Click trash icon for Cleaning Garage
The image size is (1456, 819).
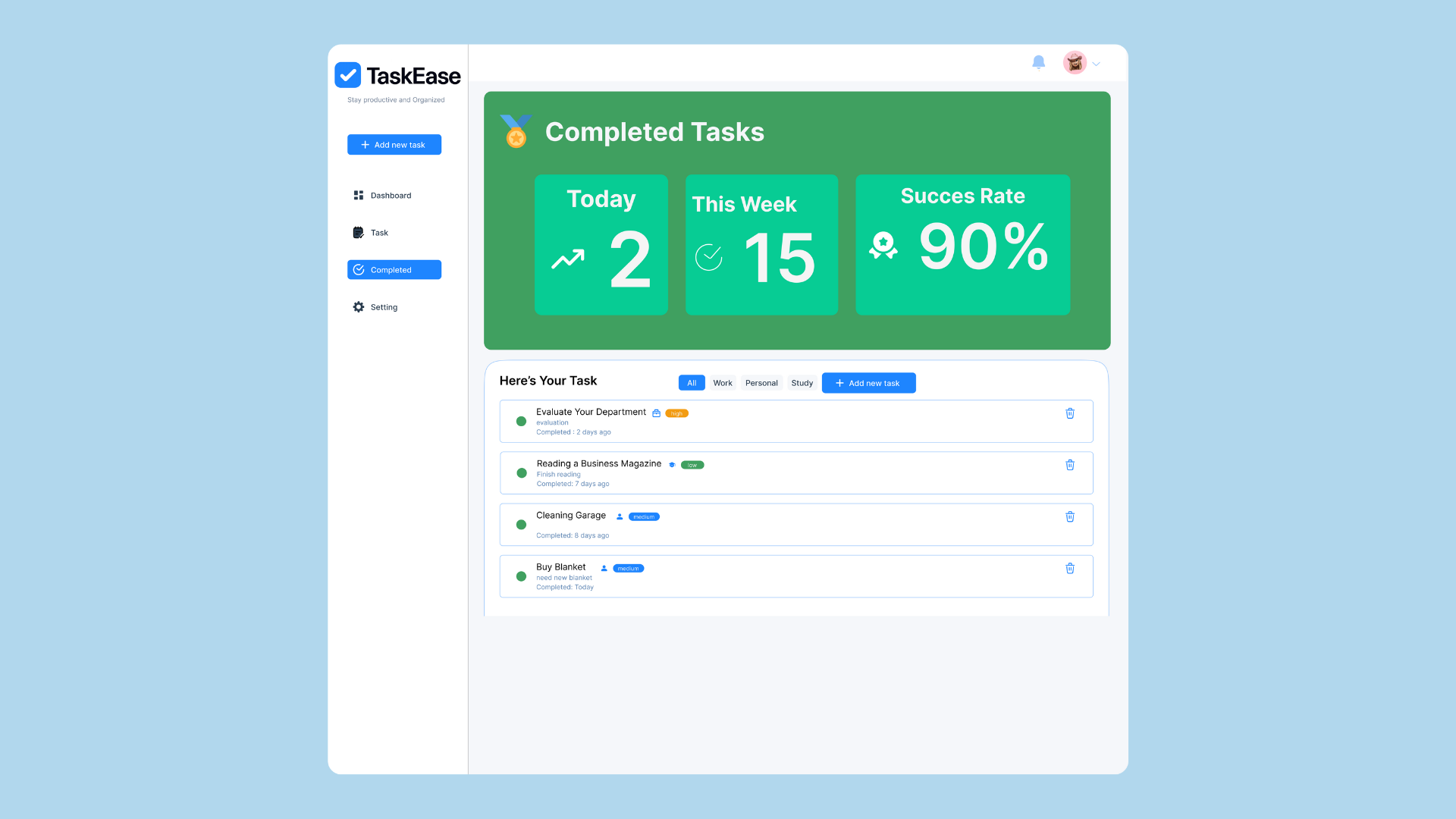pos(1070,516)
